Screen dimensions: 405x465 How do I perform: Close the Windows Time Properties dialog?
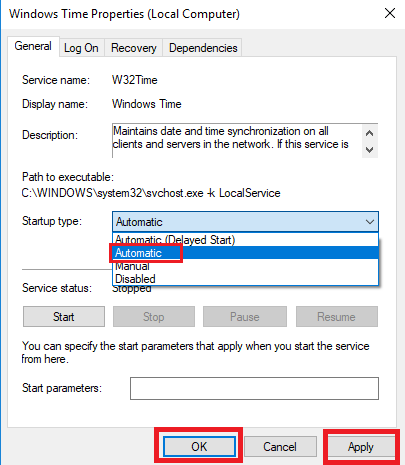pyautogui.click(x=390, y=14)
